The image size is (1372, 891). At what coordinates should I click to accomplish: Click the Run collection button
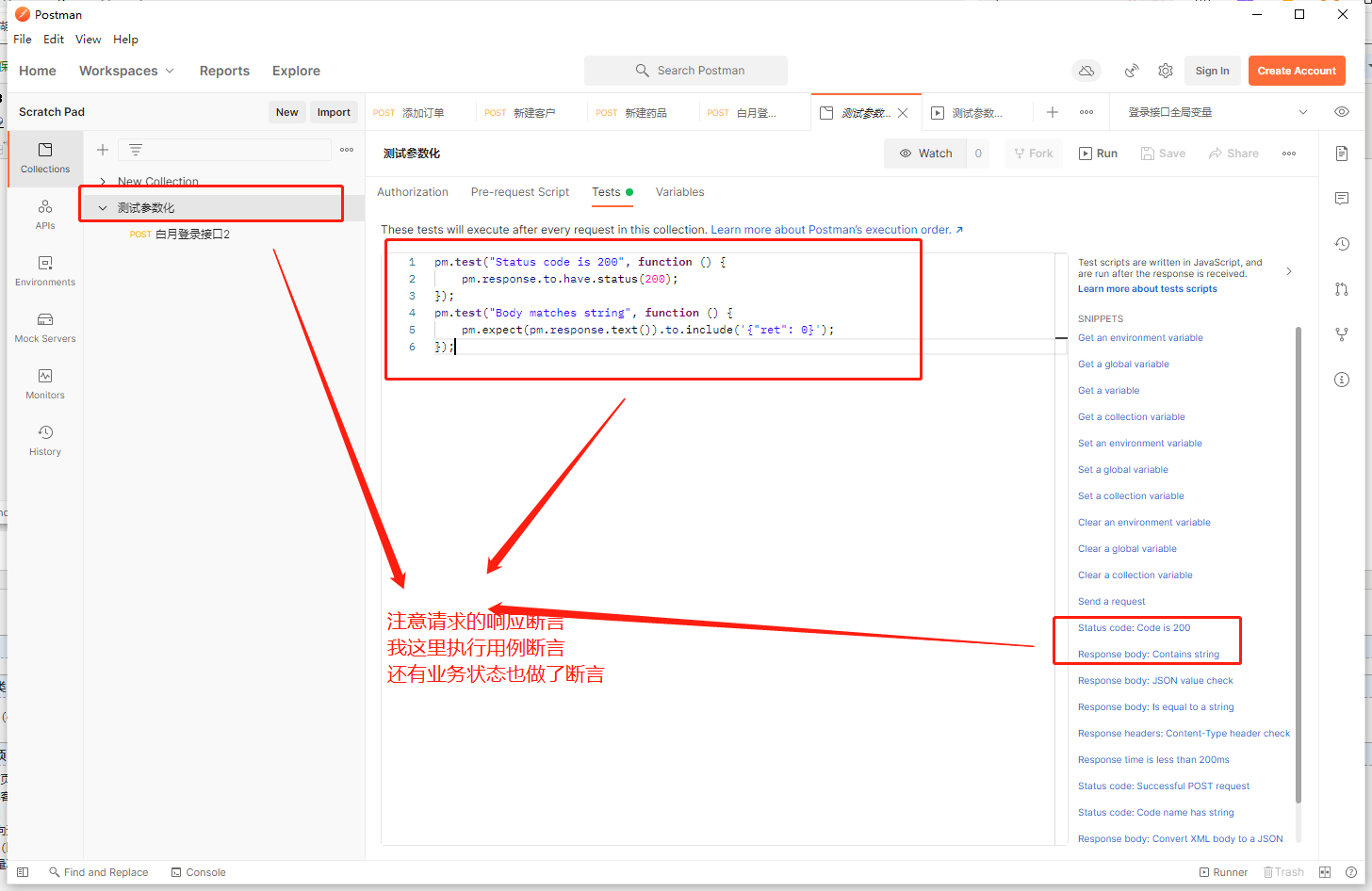1098,154
